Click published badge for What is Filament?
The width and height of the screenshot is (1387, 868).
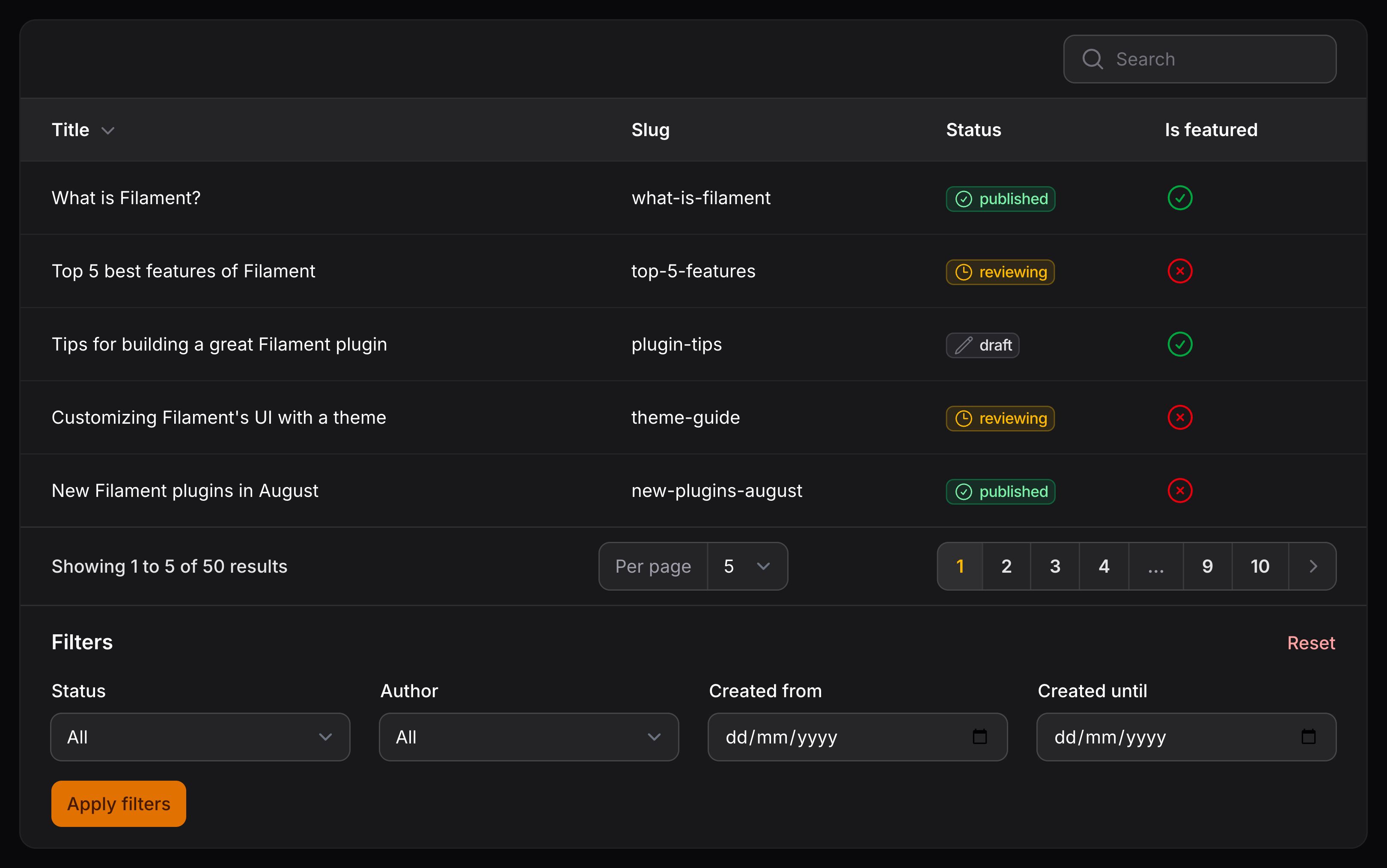[1000, 199]
